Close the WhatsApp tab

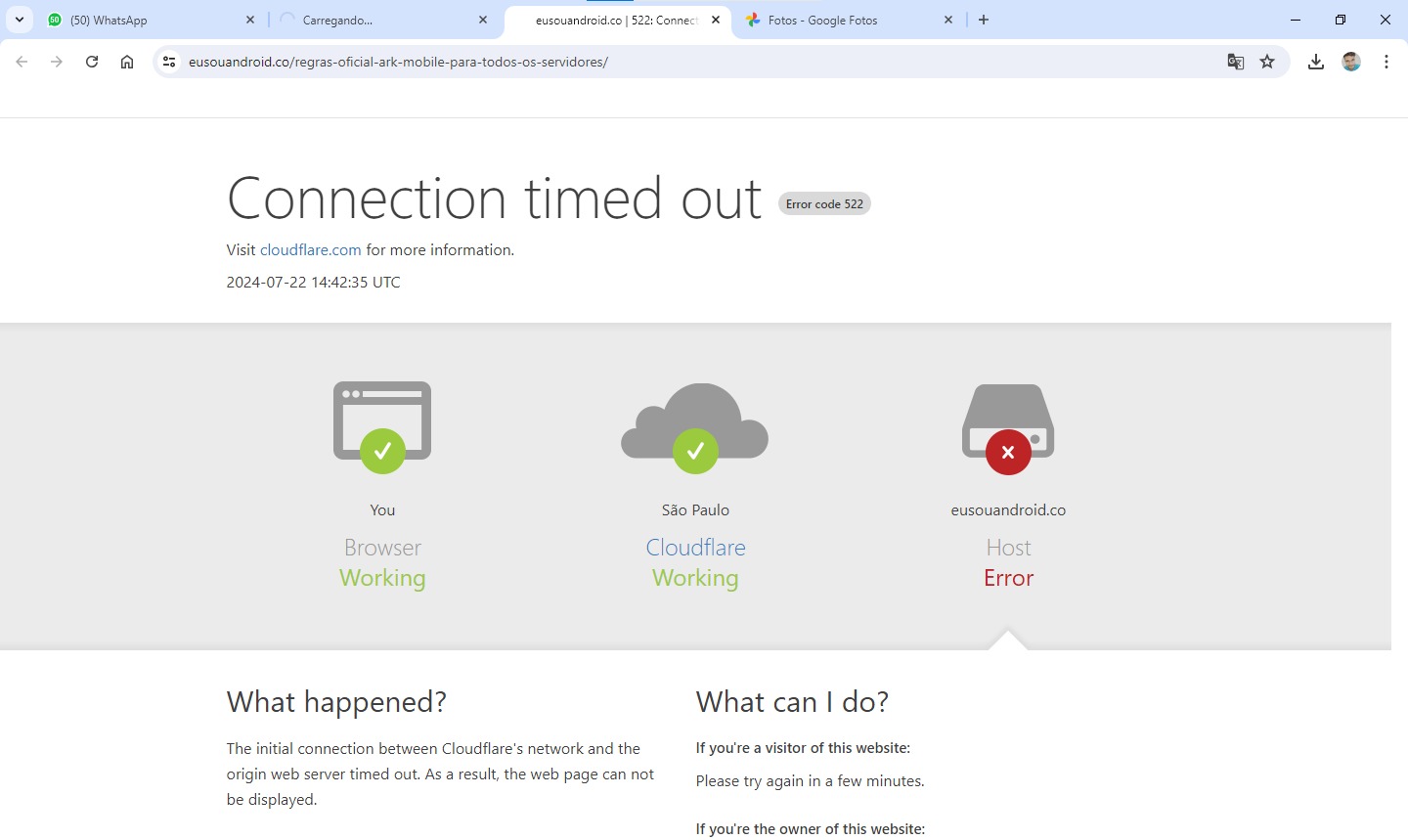pyautogui.click(x=250, y=20)
